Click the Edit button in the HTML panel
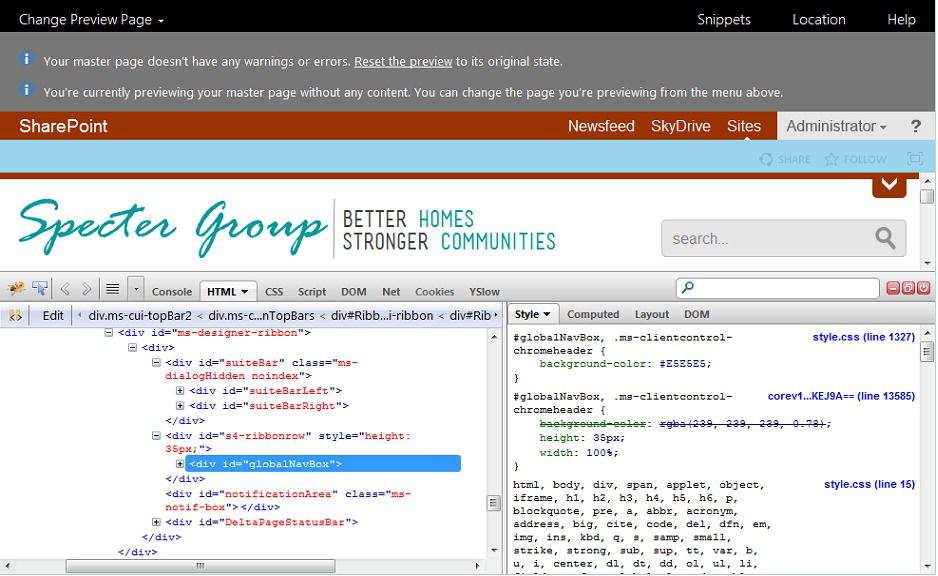This screenshot has height=576, width=938. [53, 316]
